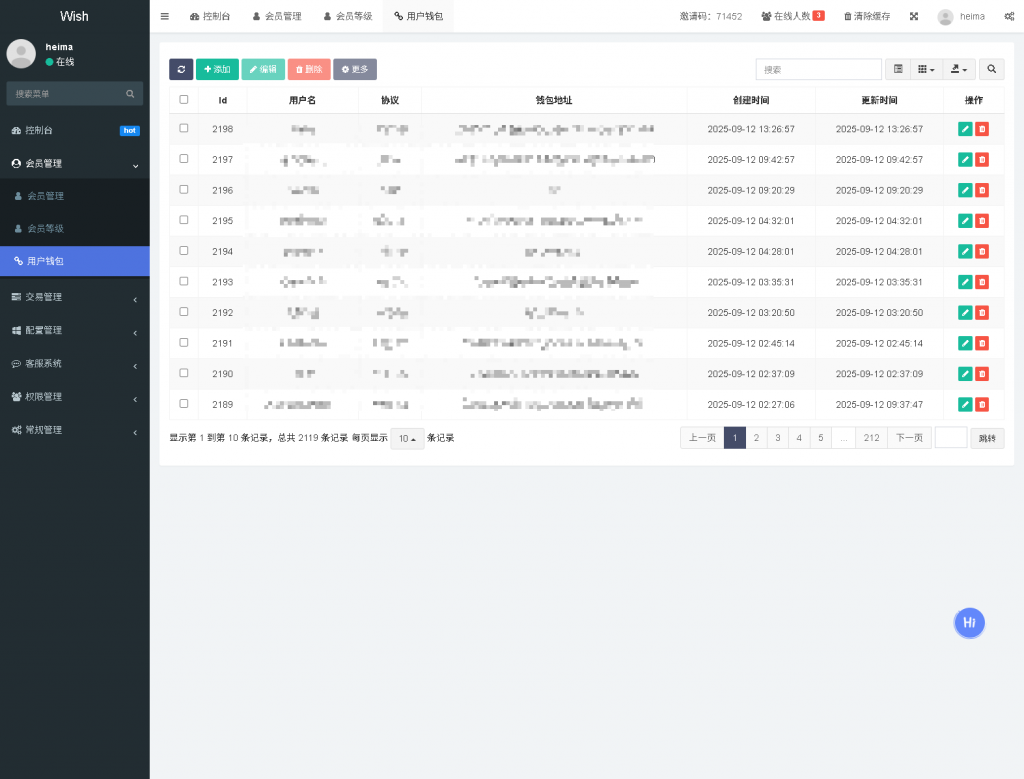Select the checkbox for record 2192
This screenshot has width=1024, height=779.
coord(184,312)
